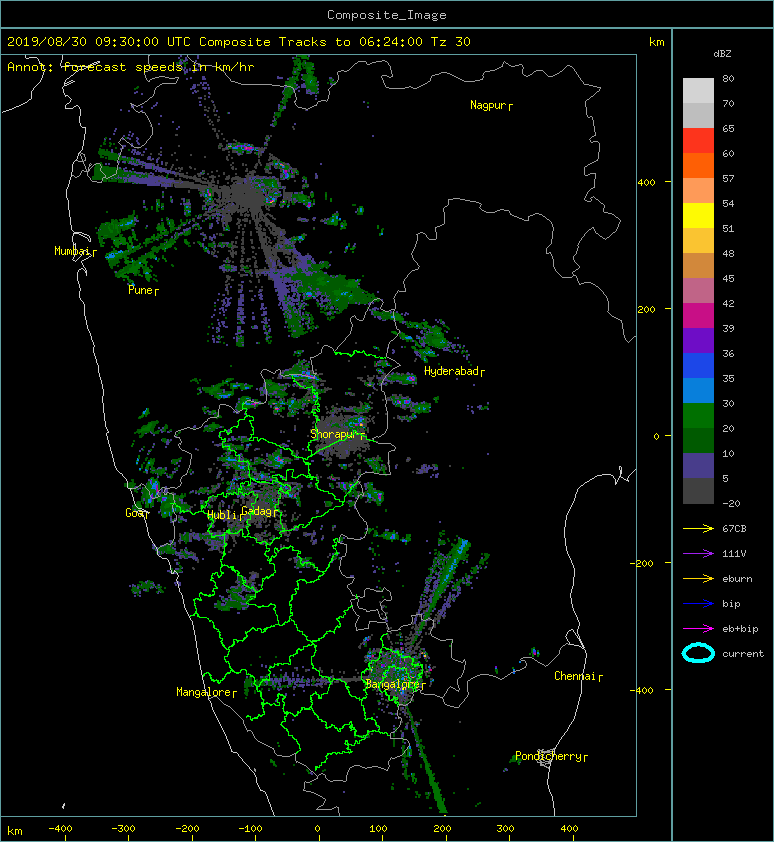Pick the bright green 20-30 dBZ swatch

[698, 416]
